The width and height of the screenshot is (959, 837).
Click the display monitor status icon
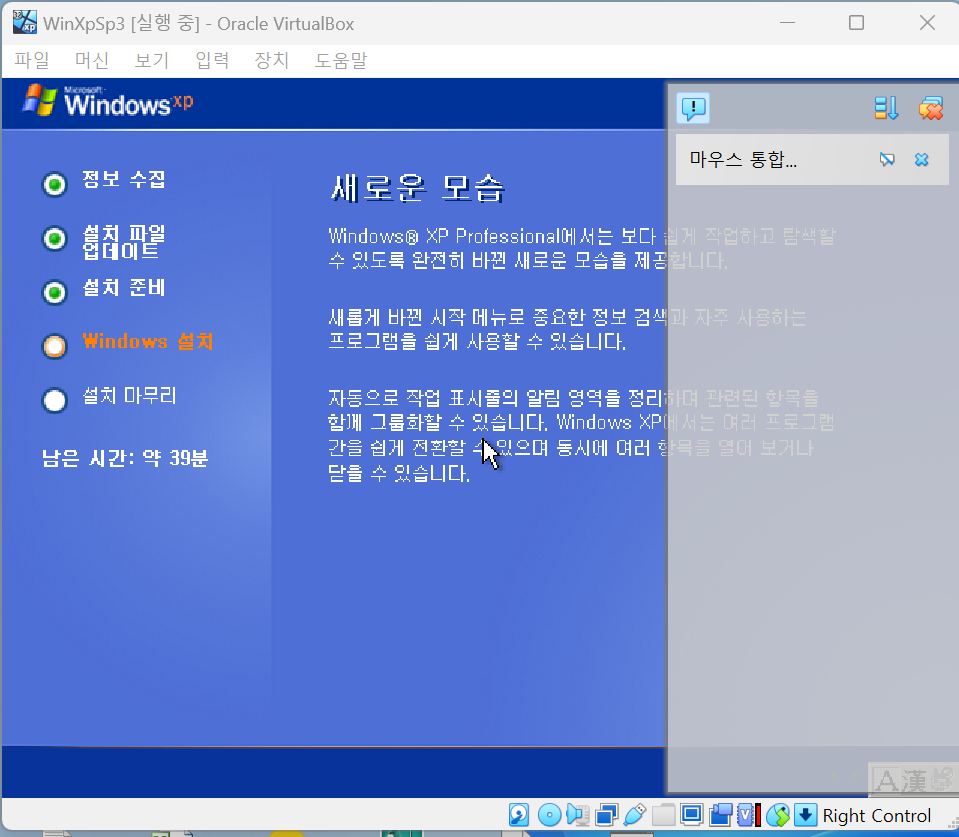[x=692, y=815]
